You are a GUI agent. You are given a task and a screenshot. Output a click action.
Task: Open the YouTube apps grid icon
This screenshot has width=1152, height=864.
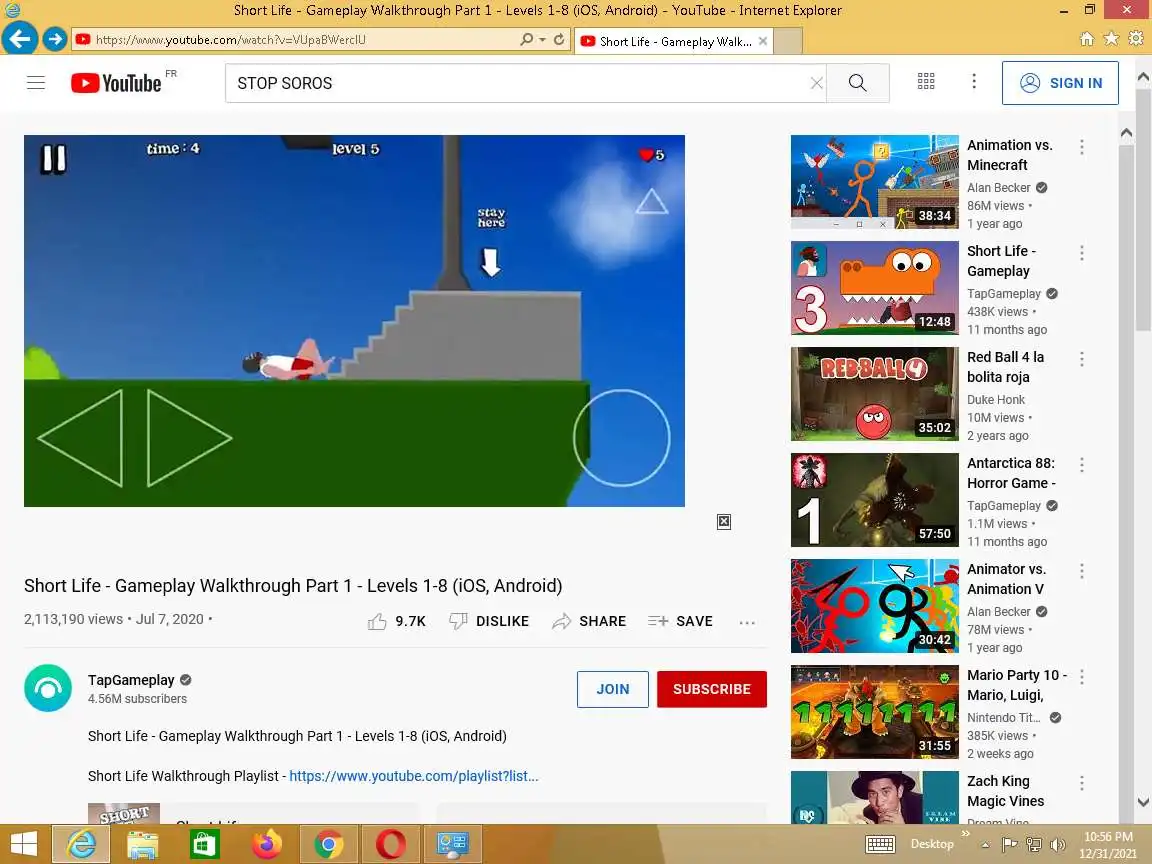coord(926,82)
